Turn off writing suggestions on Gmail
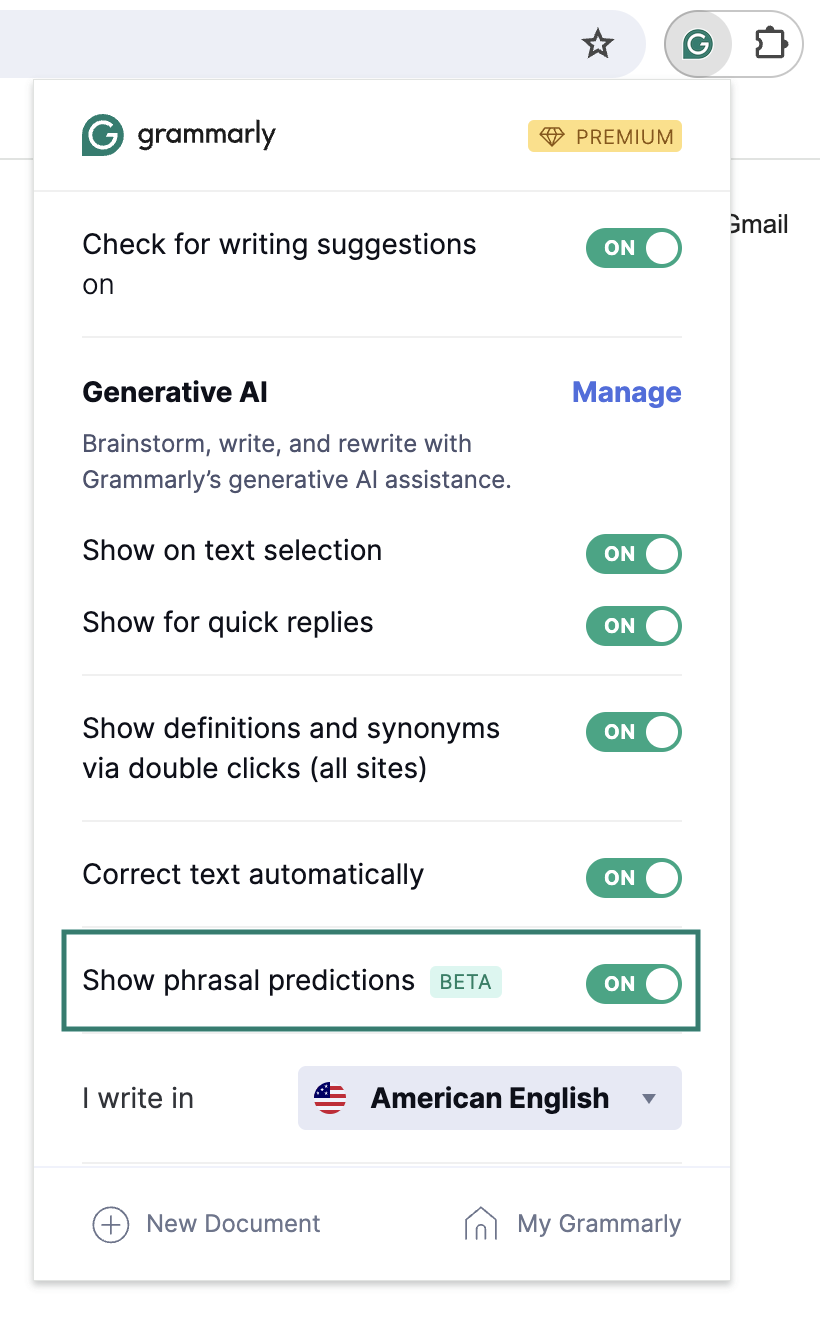This screenshot has width=820, height=1326. coord(633,248)
